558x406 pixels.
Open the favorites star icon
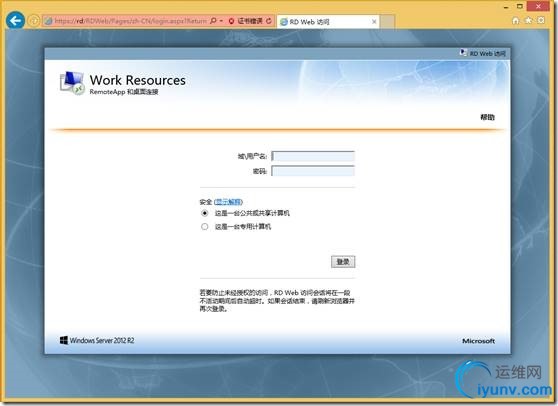tap(528, 20)
